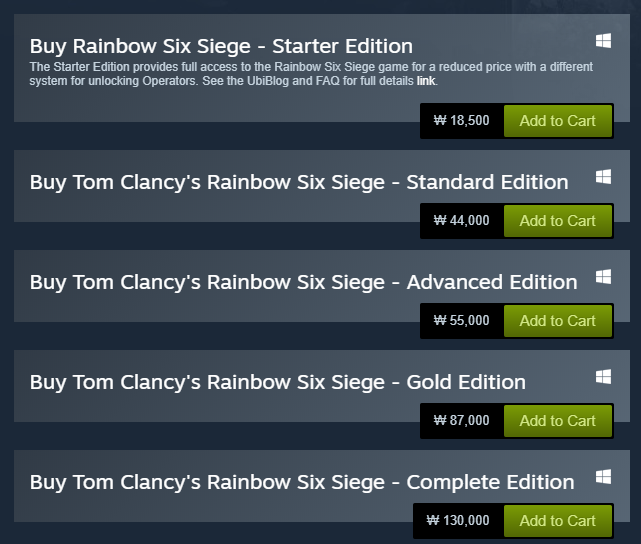Add Advanced Edition to cart
This screenshot has height=544, width=641.
(x=558, y=321)
